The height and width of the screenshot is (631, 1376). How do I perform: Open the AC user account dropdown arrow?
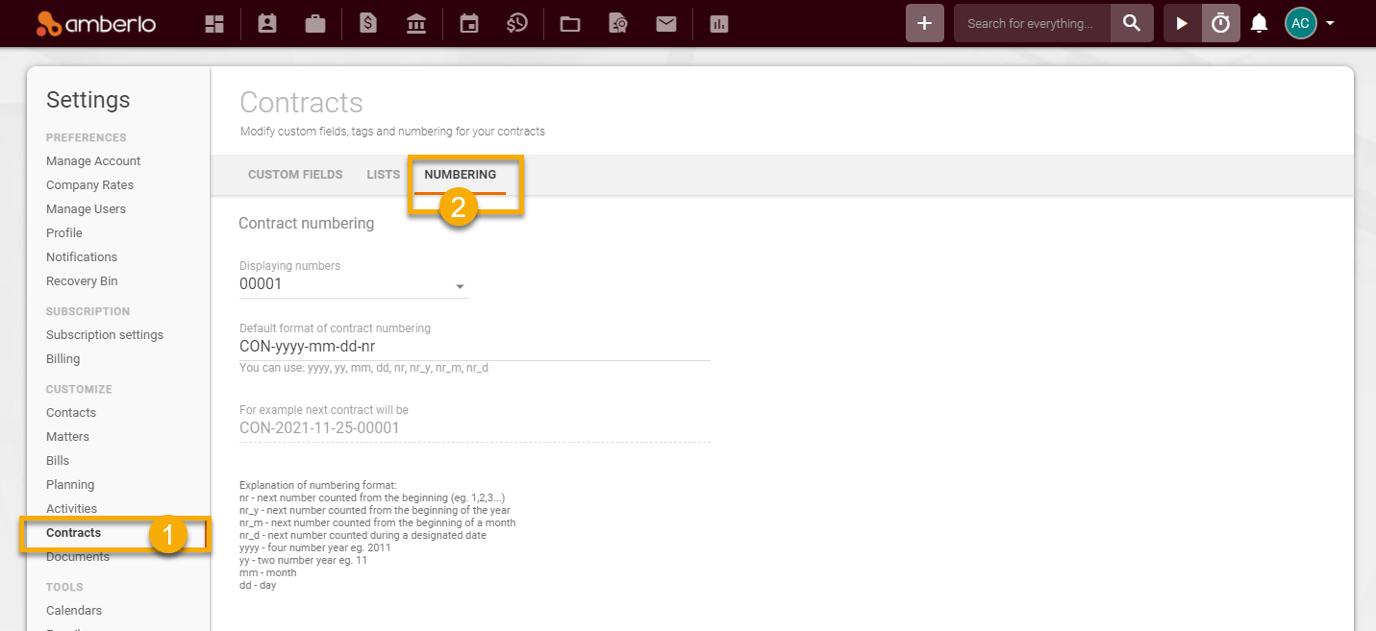(x=1330, y=24)
